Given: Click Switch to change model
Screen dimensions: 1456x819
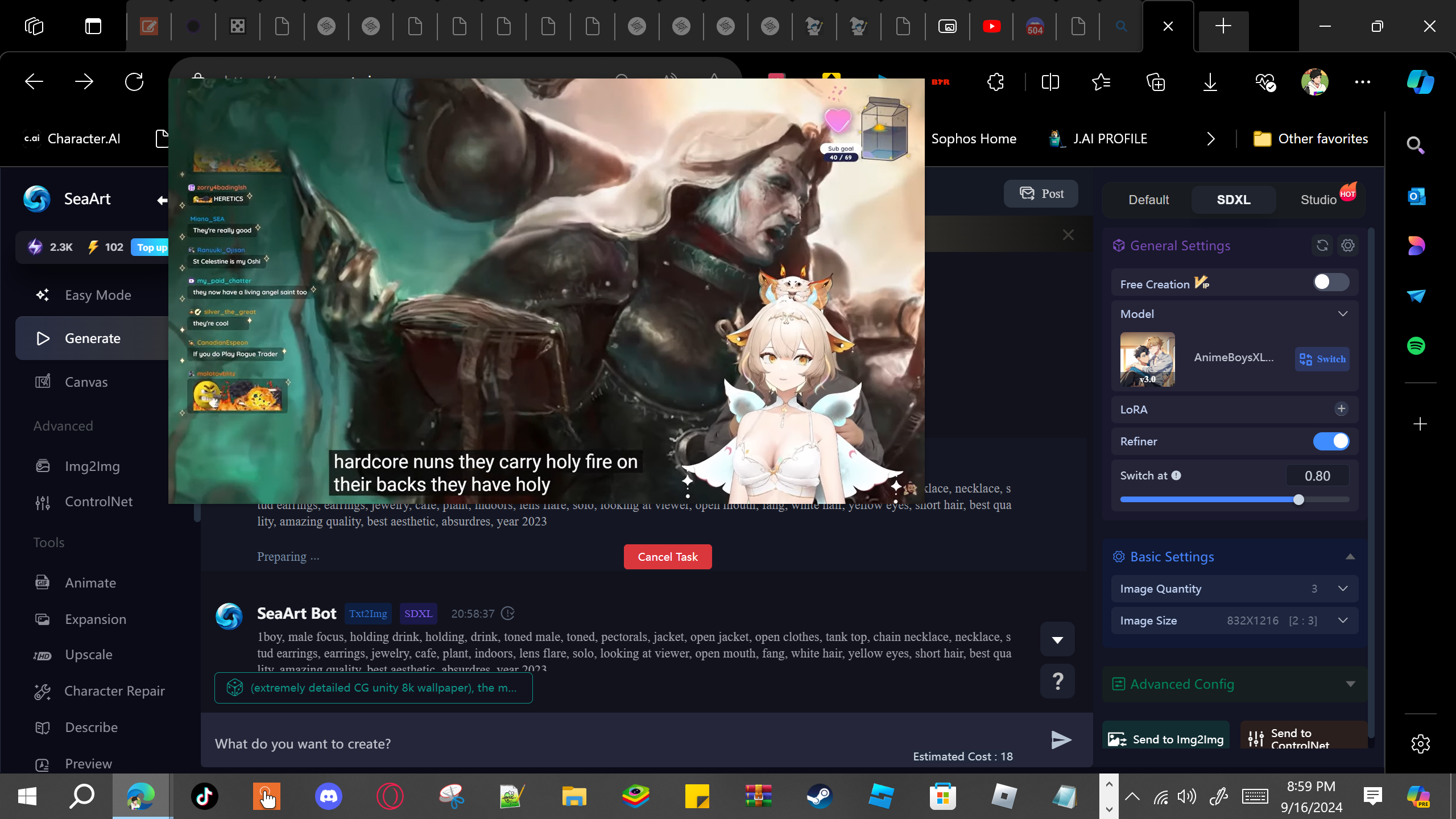Looking at the screenshot, I should pyautogui.click(x=1322, y=359).
